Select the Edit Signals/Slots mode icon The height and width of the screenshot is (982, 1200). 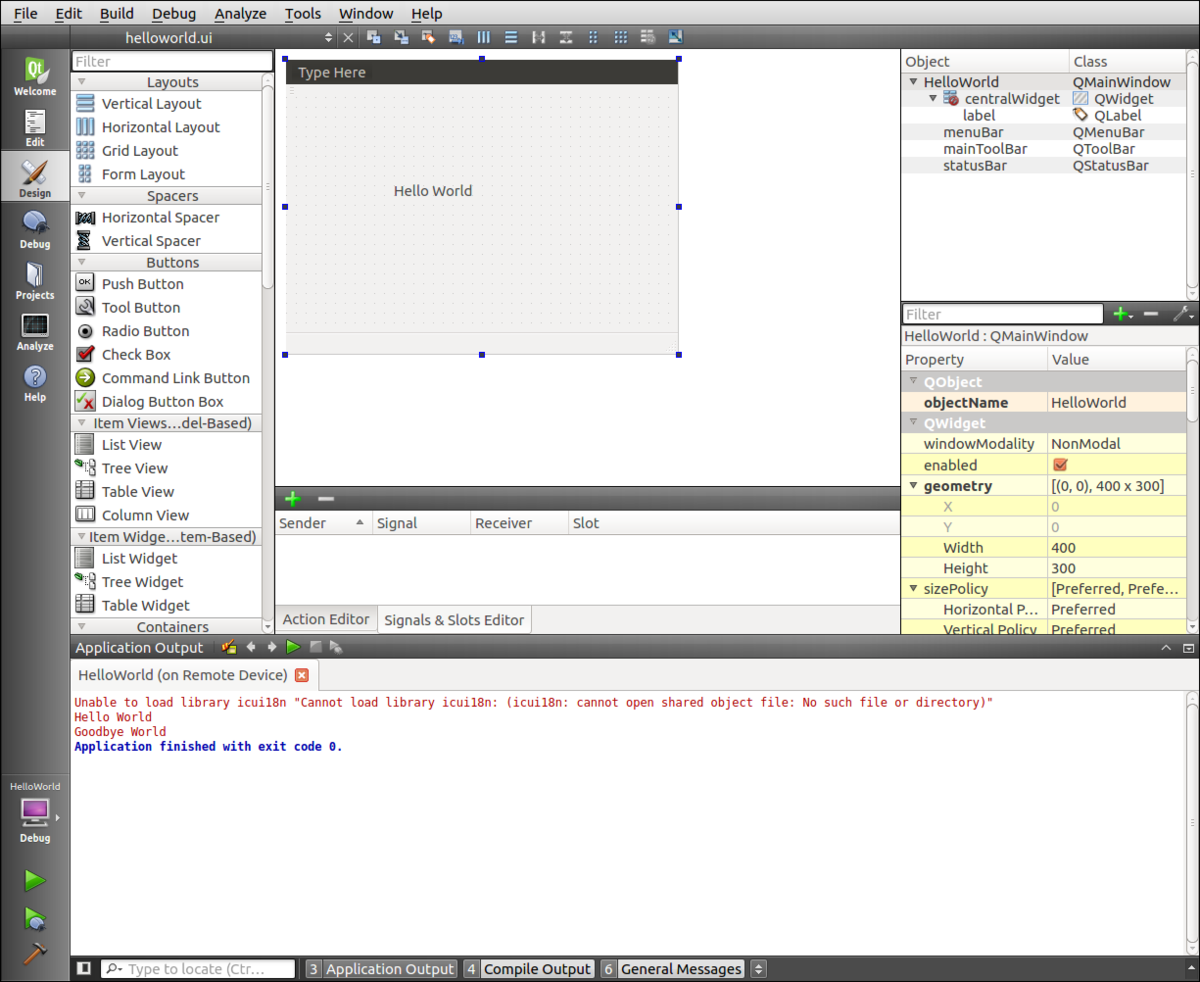point(399,37)
